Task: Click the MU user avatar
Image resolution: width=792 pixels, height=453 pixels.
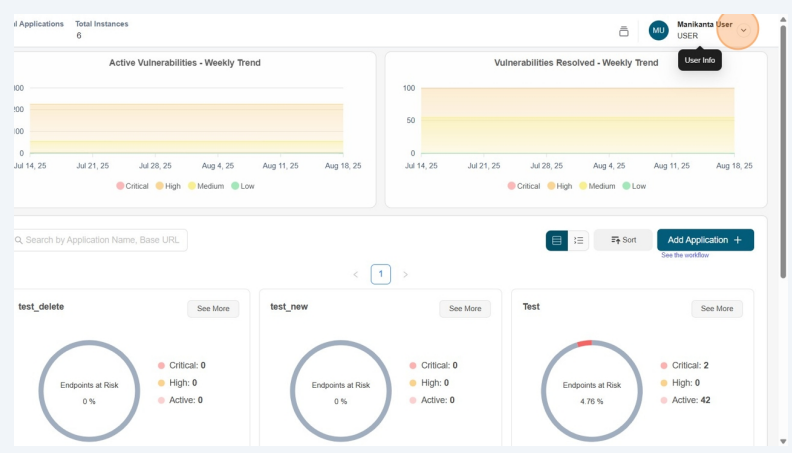Action: click(x=658, y=31)
